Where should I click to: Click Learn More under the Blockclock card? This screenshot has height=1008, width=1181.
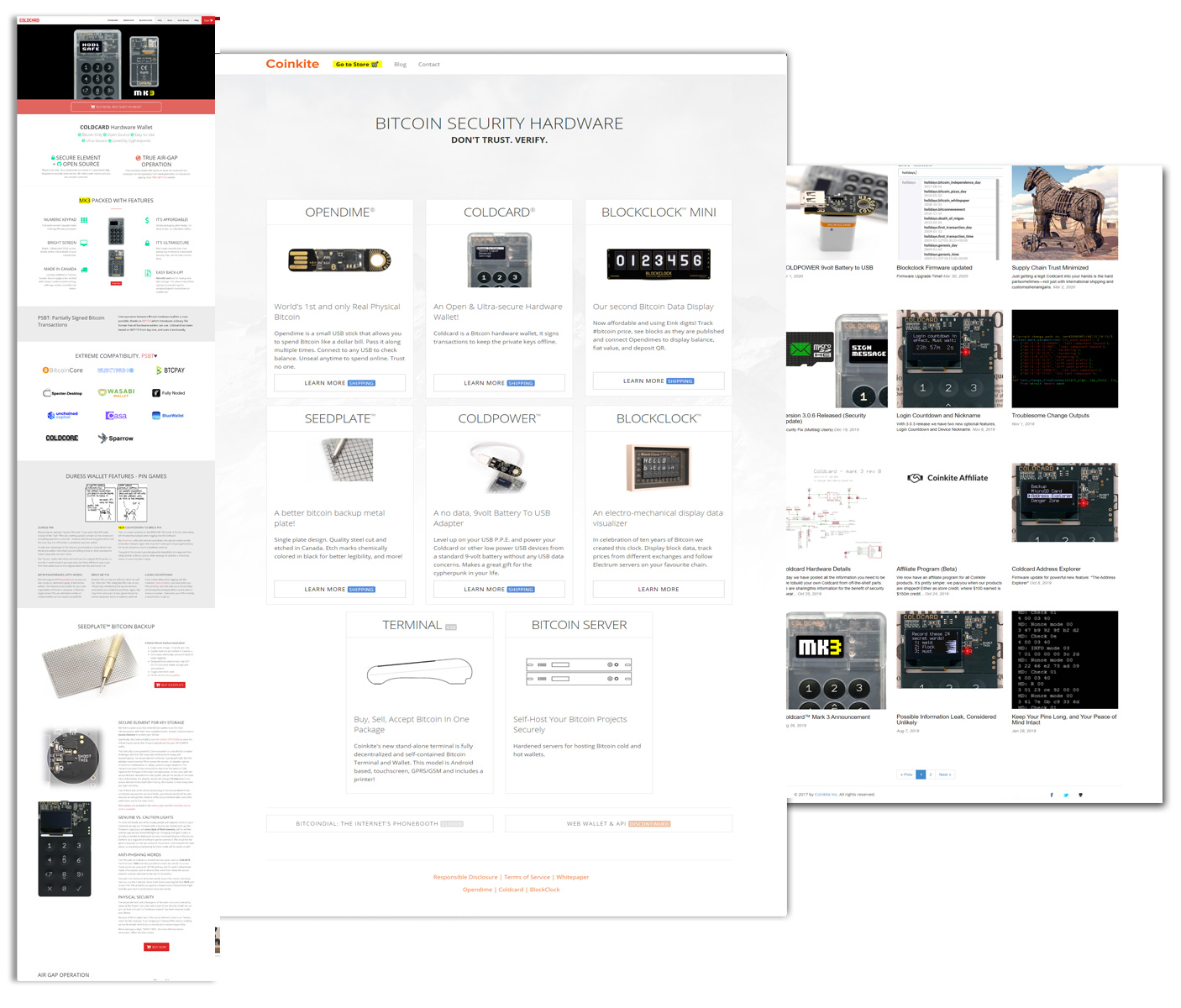tap(659, 590)
